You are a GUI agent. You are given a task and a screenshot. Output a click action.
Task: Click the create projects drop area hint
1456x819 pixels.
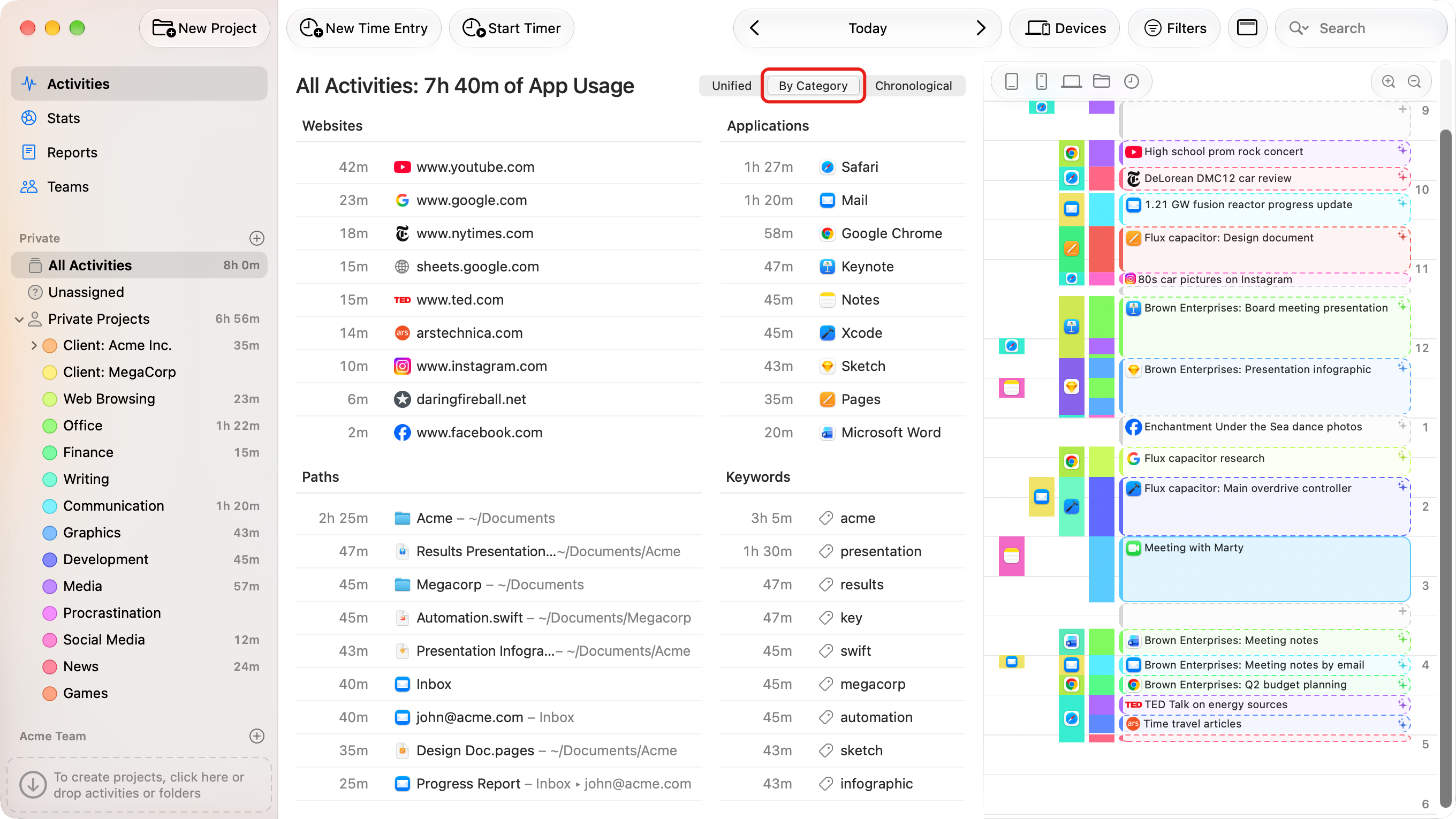tap(139, 785)
